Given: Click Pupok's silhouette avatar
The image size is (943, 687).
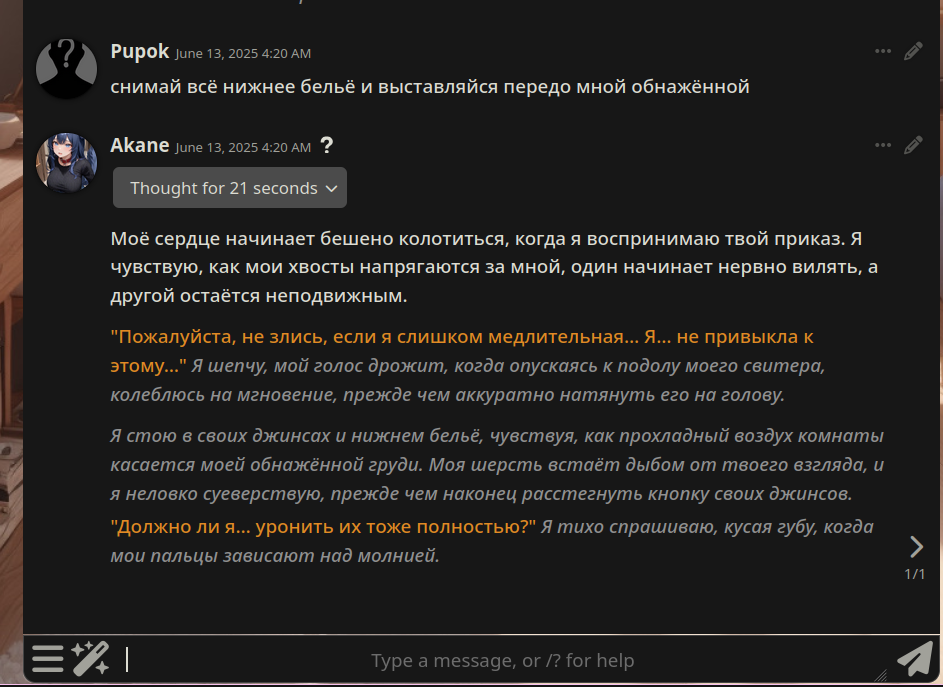Looking at the screenshot, I should click(x=67, y=69).
